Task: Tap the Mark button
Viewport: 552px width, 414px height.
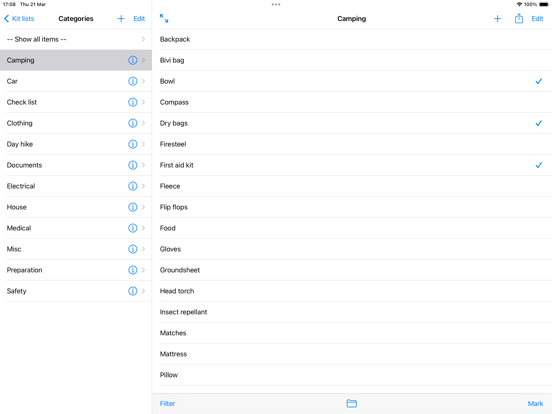Action: point(535,403)
